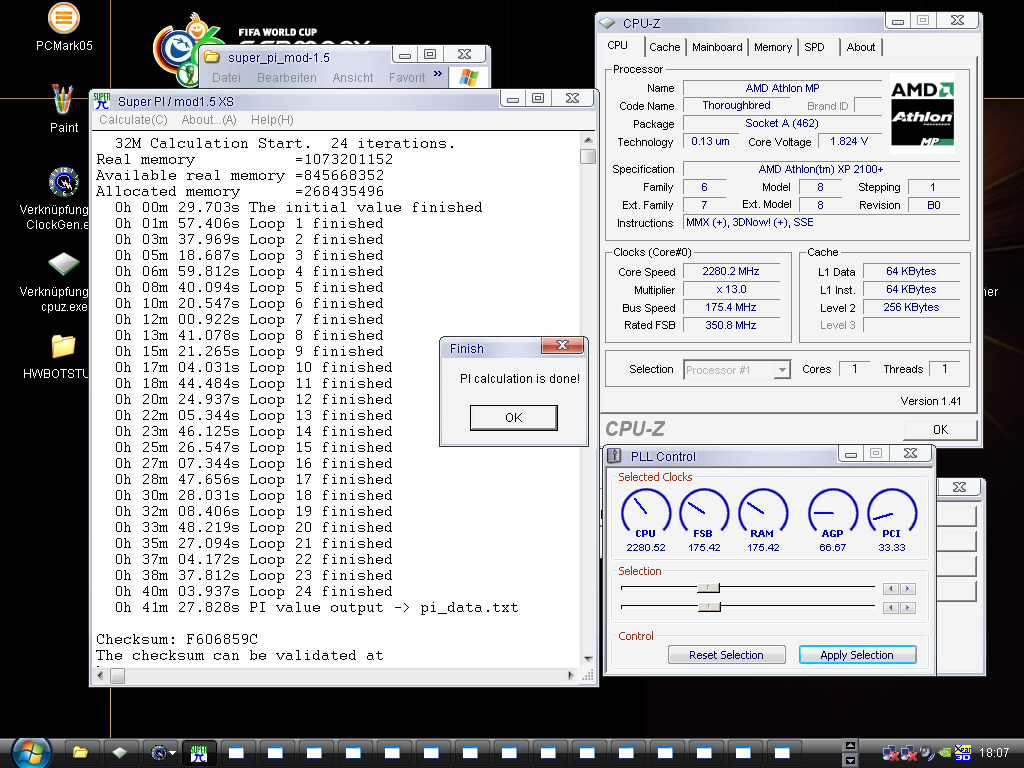Open the Calculate(C) menu in Super PI

pyautogui.click(x=133, y=120)
